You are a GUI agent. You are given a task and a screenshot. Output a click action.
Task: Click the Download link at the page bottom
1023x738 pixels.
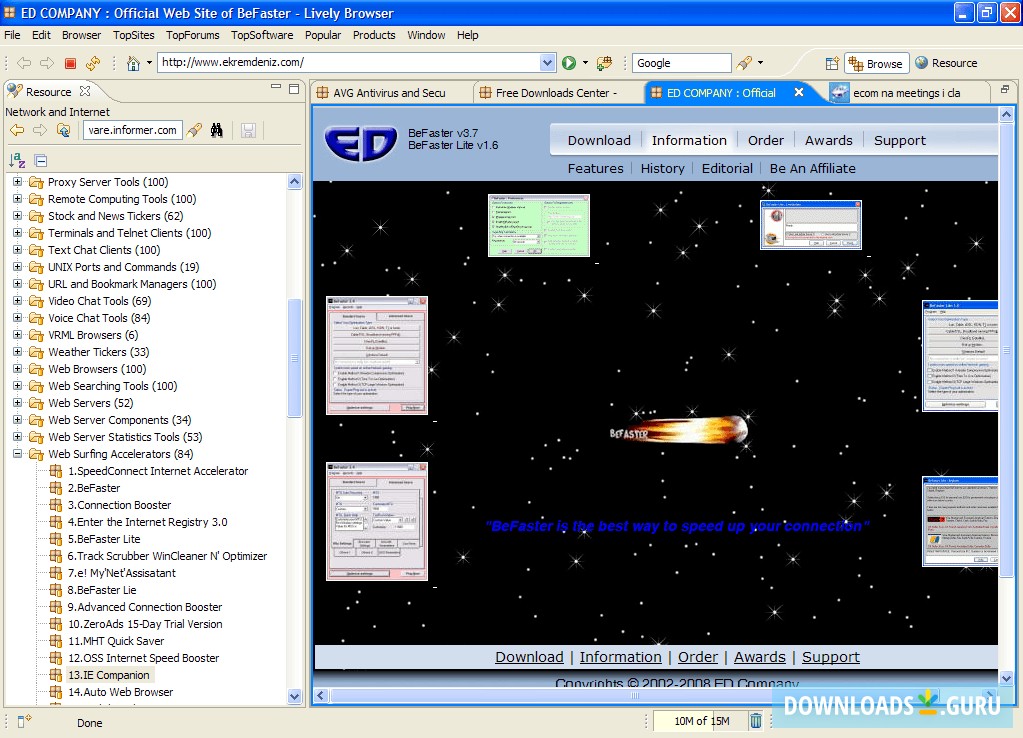[529, 657]
